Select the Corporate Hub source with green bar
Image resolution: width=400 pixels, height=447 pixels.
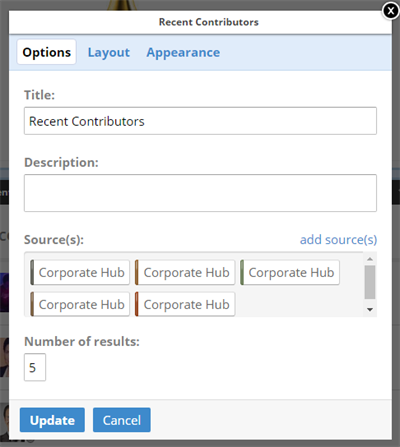click(x=290, y=272)
